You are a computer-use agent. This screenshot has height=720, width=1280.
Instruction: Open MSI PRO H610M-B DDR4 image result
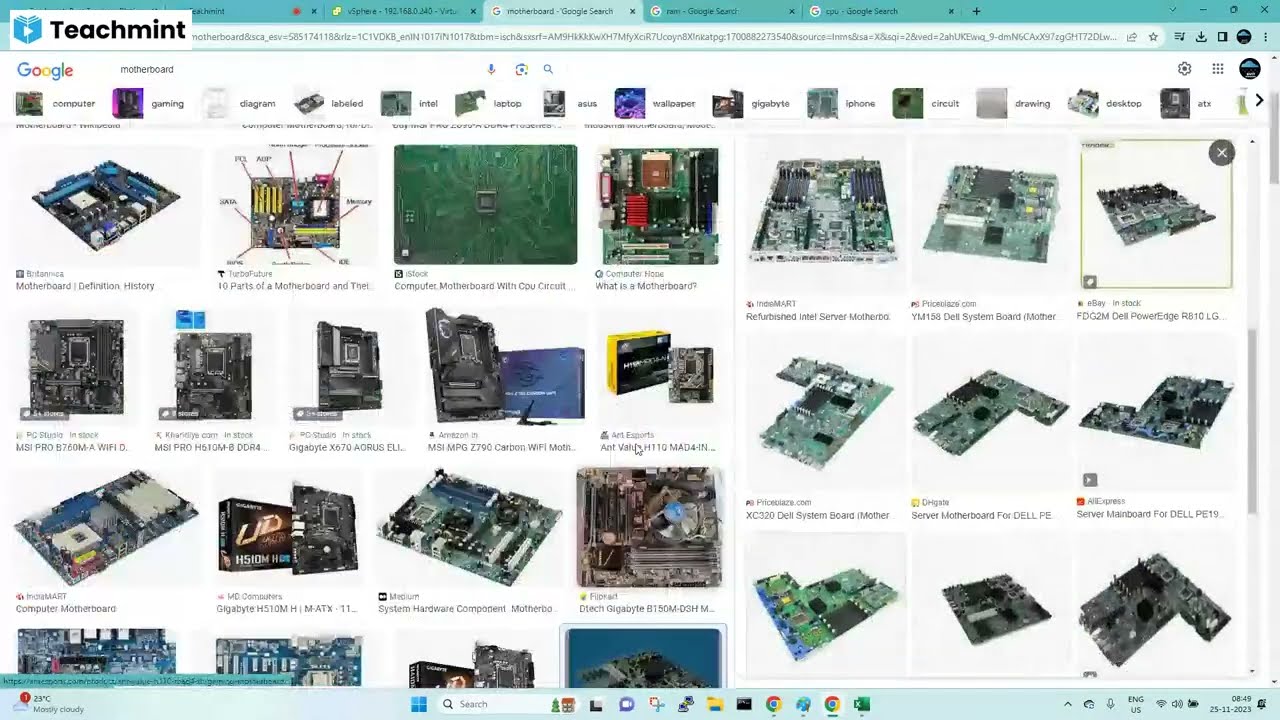click(212, 368)
